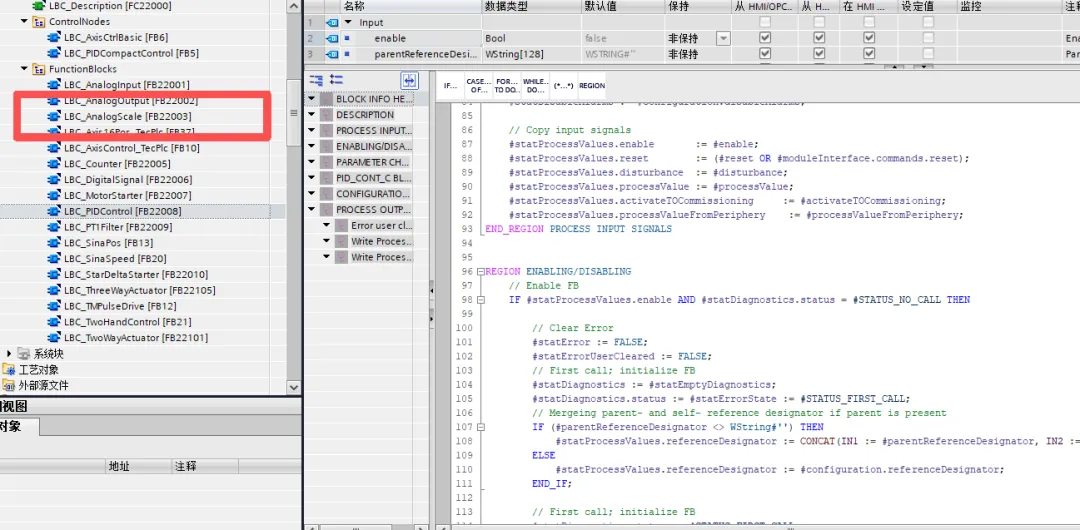Click the LBC_SinaPos block icon
Viewport: 1080px width, 530px height.
point(54,243)
